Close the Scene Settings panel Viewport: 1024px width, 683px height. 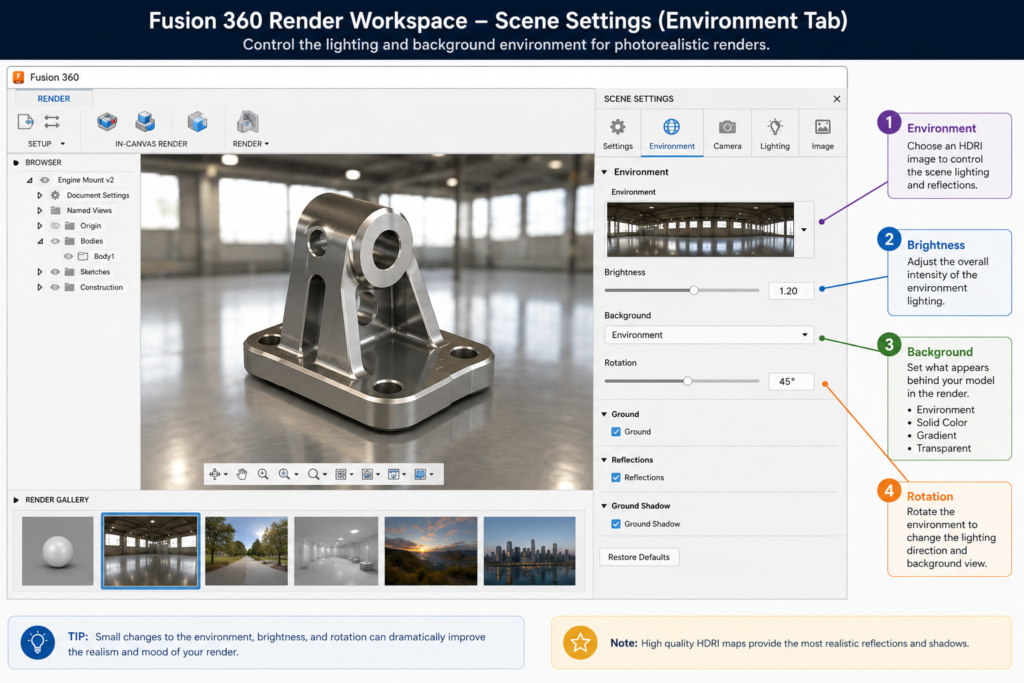[837, 99]
